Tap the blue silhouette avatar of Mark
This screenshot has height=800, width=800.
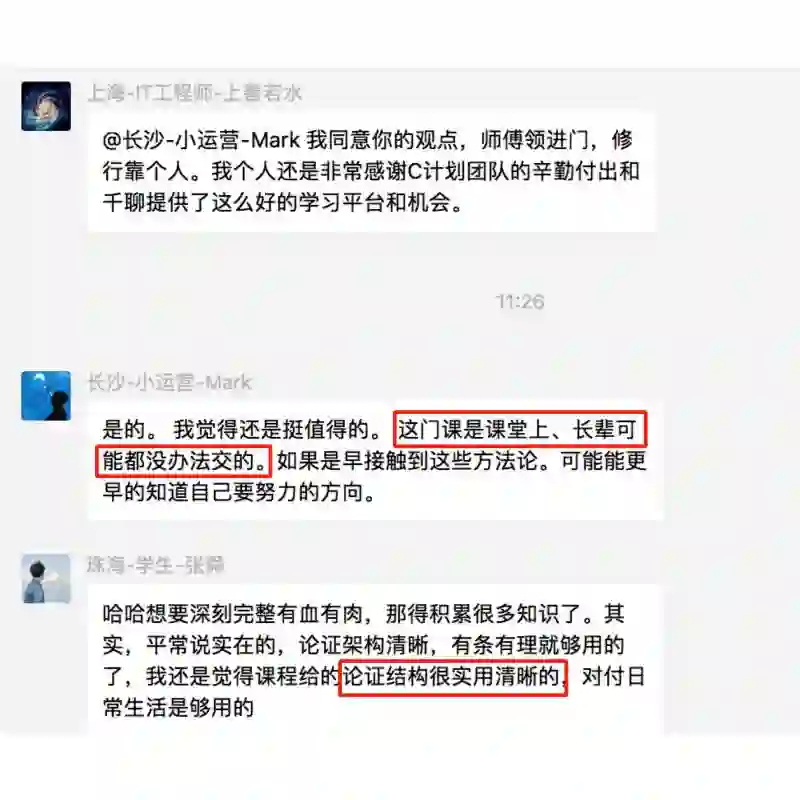(x=46, y=395)
